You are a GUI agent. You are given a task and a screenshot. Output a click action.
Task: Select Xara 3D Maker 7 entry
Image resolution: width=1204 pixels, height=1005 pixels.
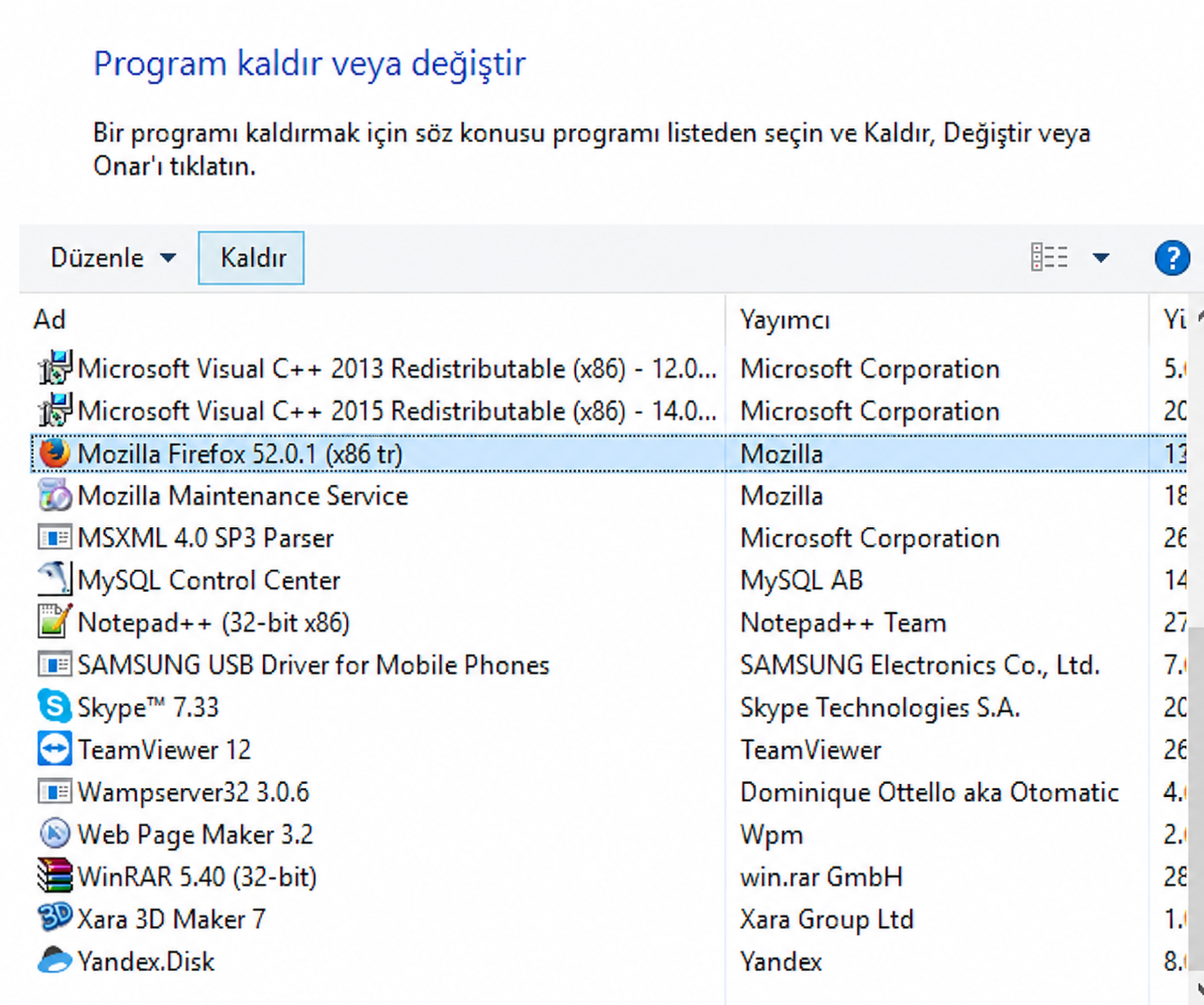[x=609, y=919]
